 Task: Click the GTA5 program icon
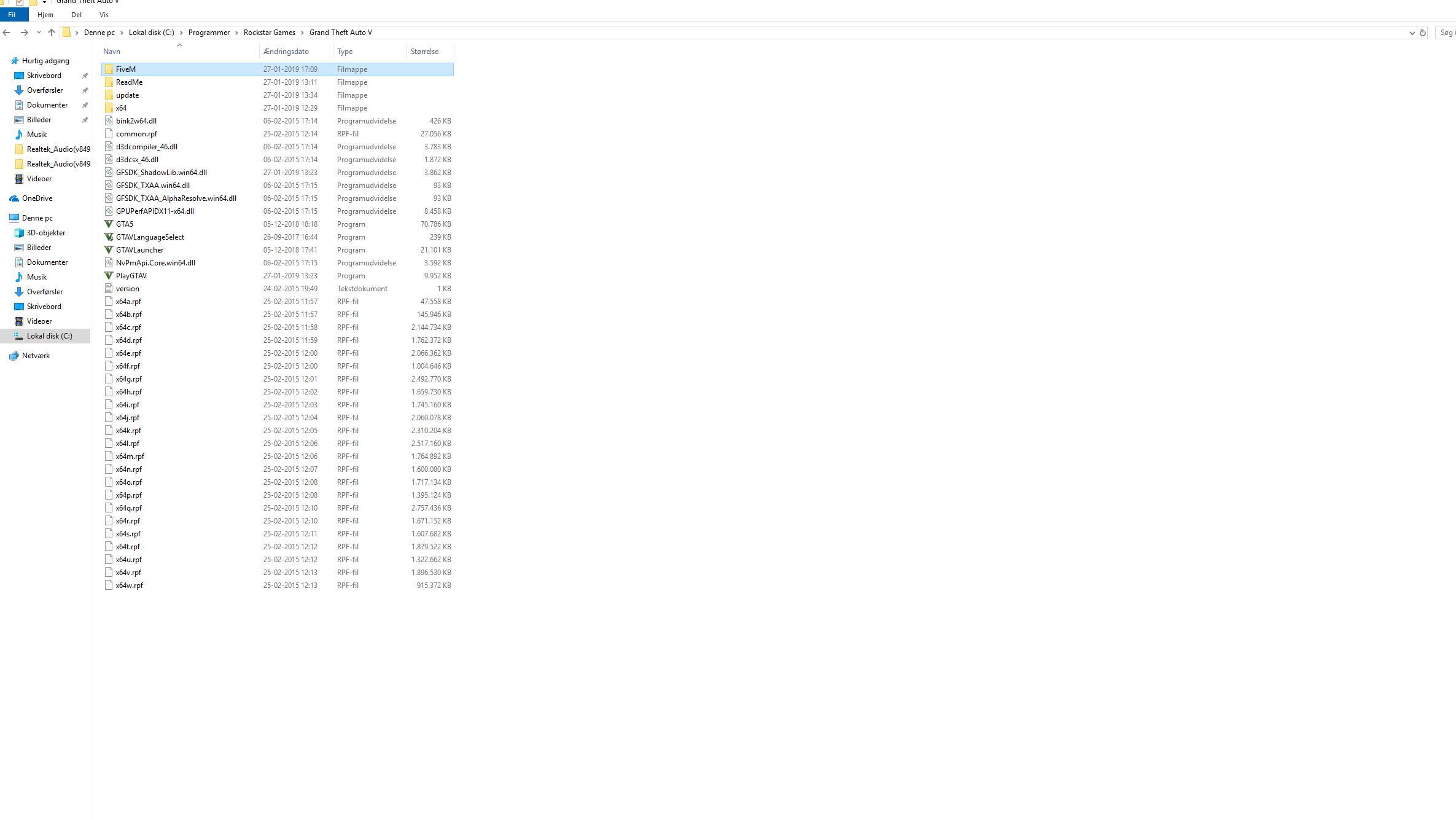point(109,224)
